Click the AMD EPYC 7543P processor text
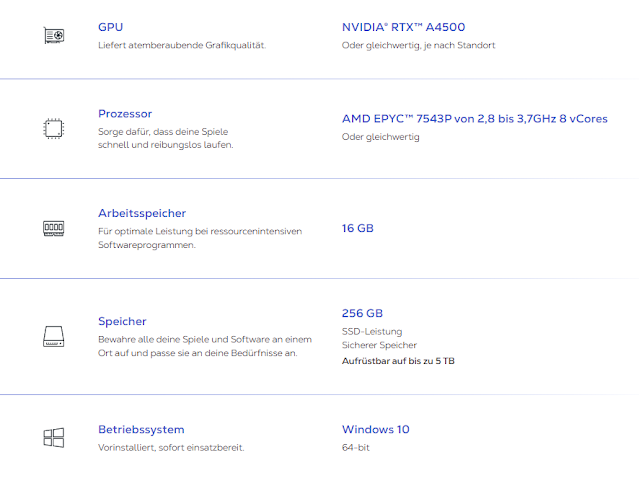Screen dimensions: 639x478 coord(475,119)
